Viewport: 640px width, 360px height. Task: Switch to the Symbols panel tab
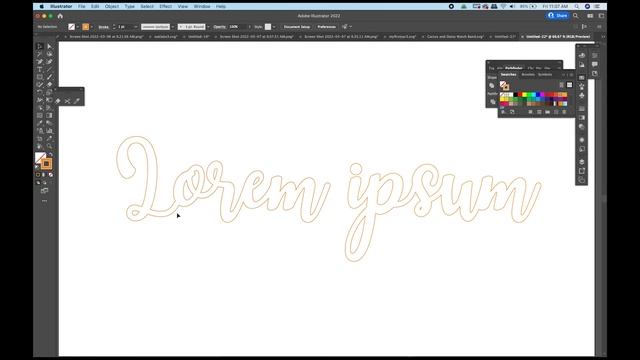point(545,75)
